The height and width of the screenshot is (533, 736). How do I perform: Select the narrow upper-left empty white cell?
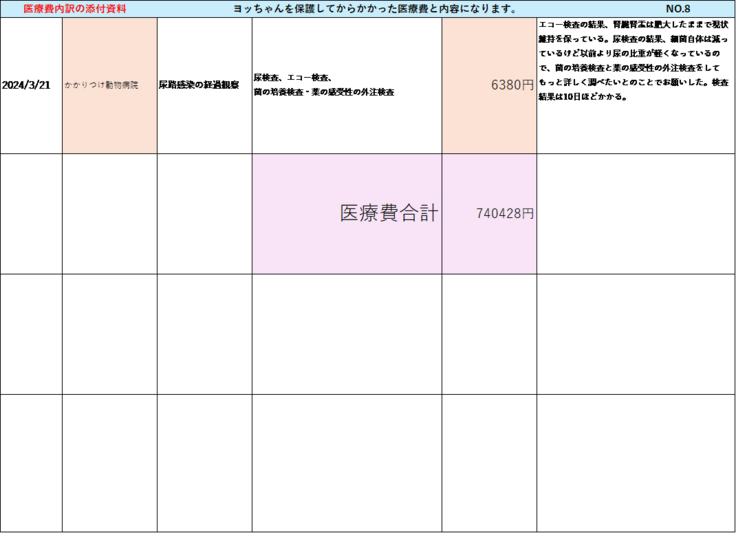pos(204,334)
